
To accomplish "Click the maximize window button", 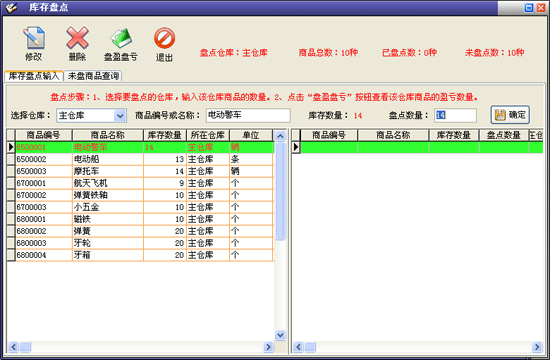I will pos(529,8).
